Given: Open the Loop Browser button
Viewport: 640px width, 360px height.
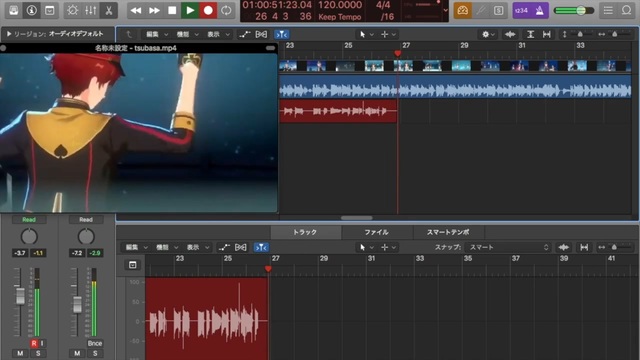Looking at the screenshot, I should 626,11.
